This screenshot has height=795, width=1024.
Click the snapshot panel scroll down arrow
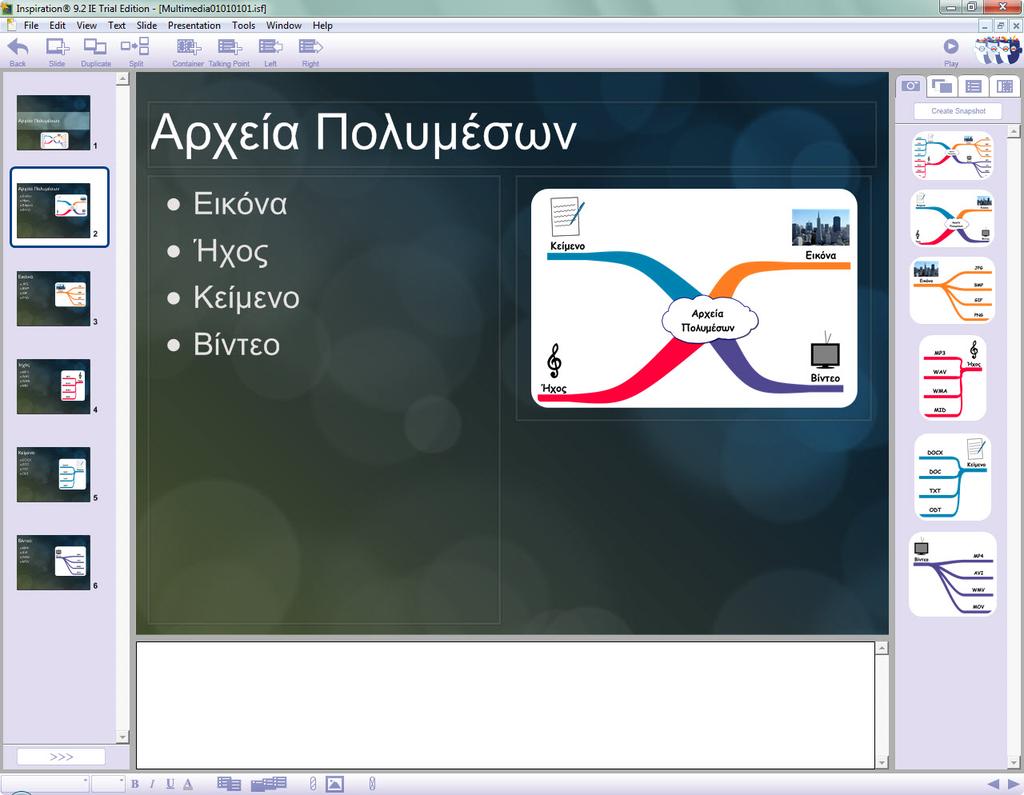[x=1014, y=762]
